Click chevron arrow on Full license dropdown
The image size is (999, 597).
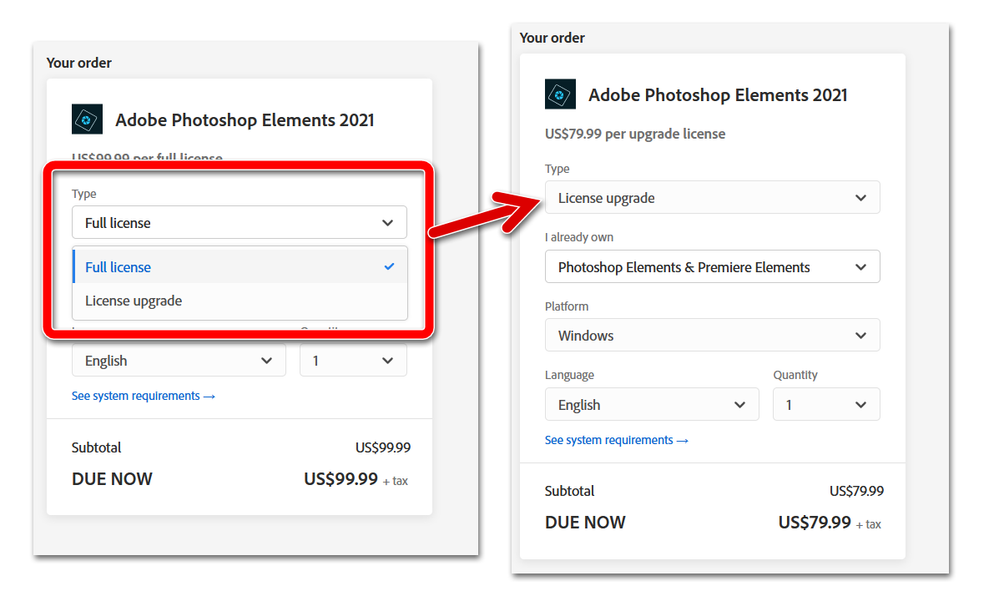point(387,222)
